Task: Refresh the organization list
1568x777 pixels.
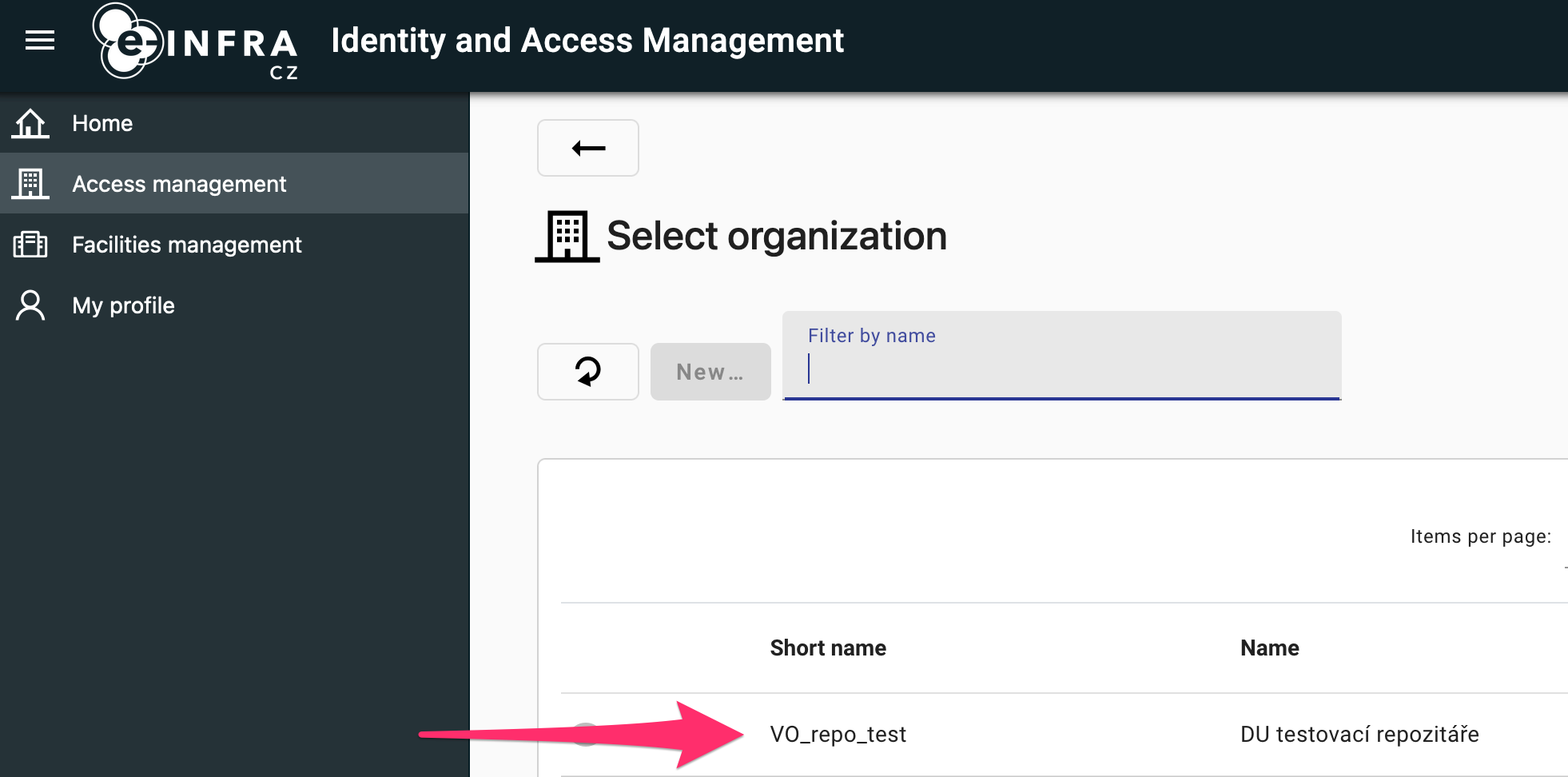Action: click(x=587, y=372)
